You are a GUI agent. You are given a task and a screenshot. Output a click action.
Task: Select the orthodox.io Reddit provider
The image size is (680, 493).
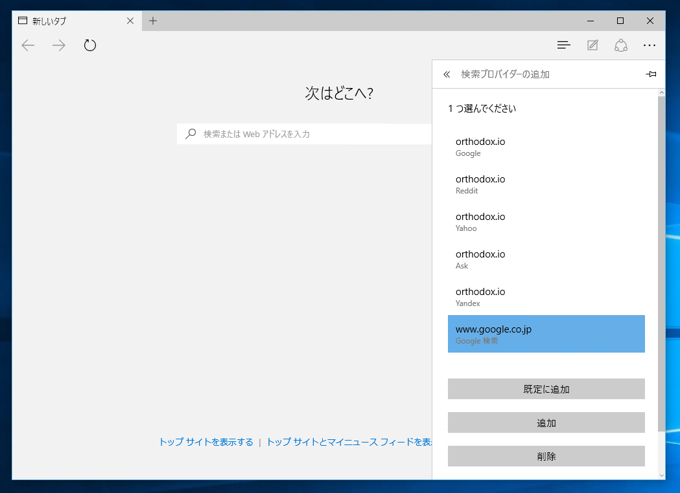tap(546, 184)
